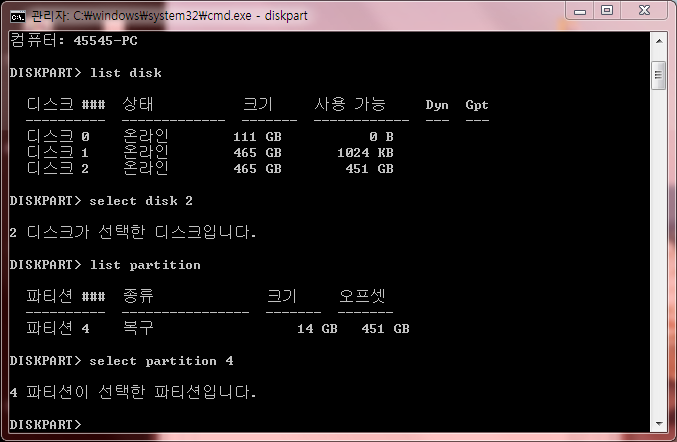
Task: Click the 'Gpt' column header
Action: (x=477, y=105)
